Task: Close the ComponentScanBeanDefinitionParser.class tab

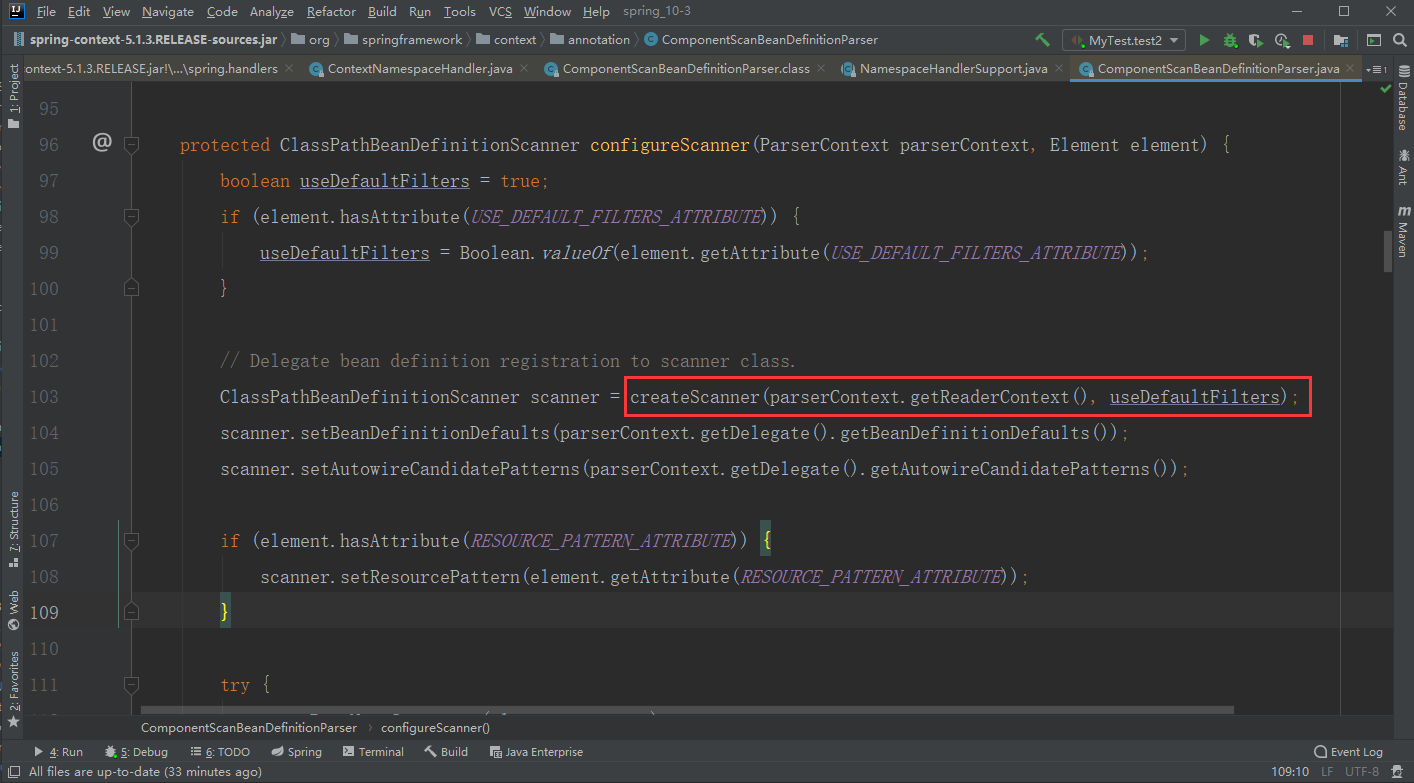Action: pyautogui.click(x=820, y=69)
